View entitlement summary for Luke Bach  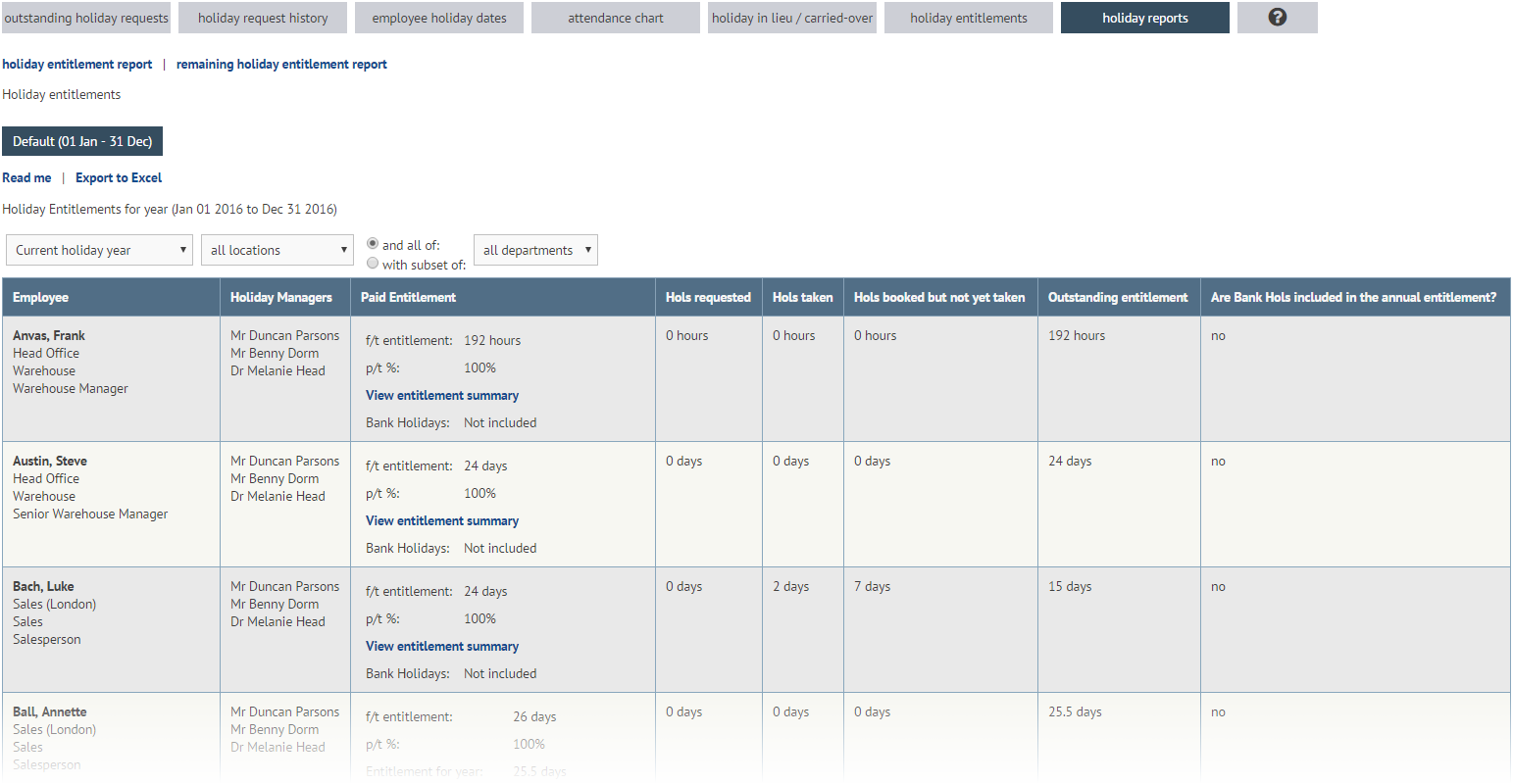(x=442, y=647)
